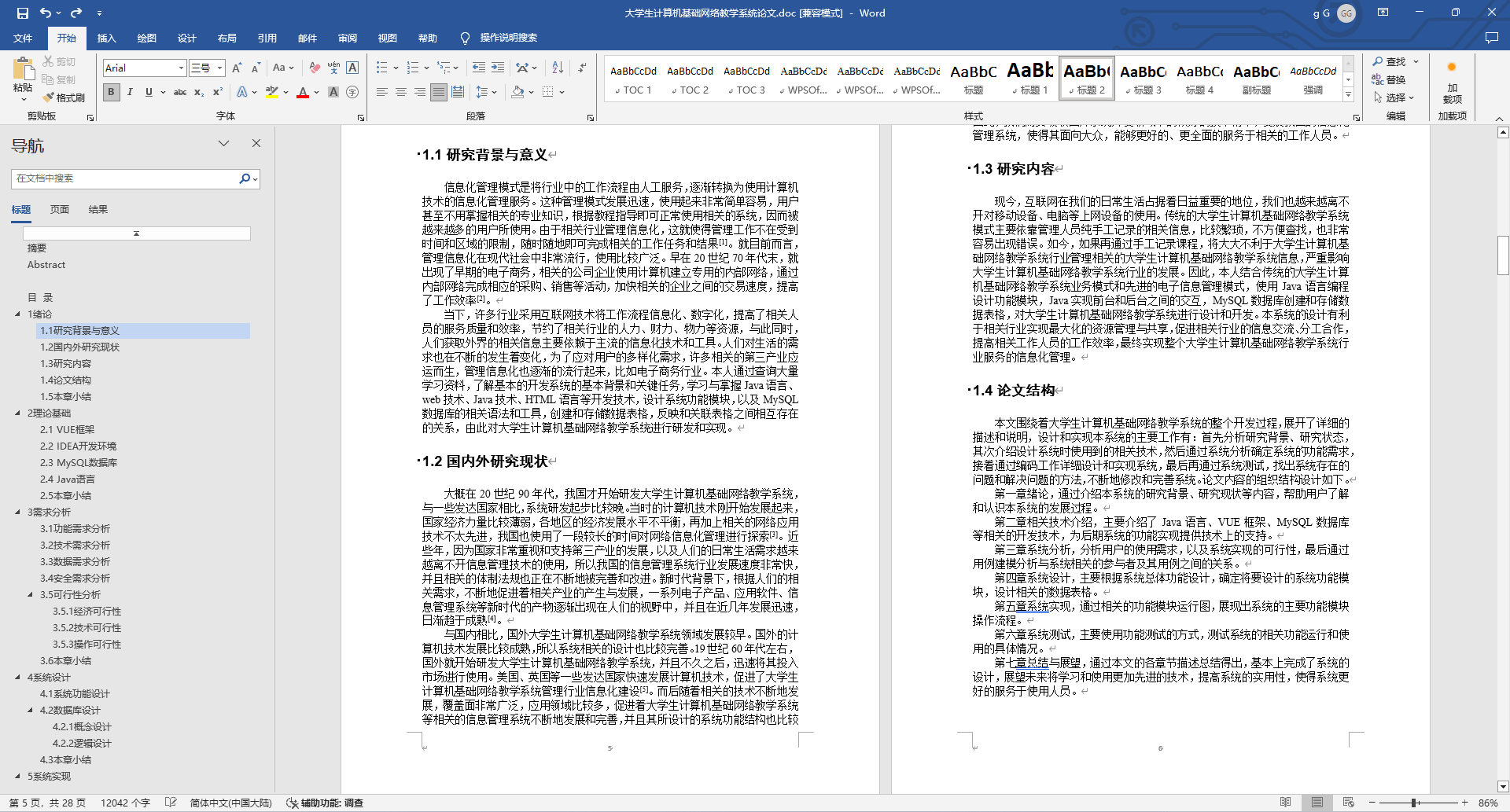This screenshot has height=812, width=1510.
Task: Switch to the 设计 (Design) ribbon tab
Action: tap(186, 38)
